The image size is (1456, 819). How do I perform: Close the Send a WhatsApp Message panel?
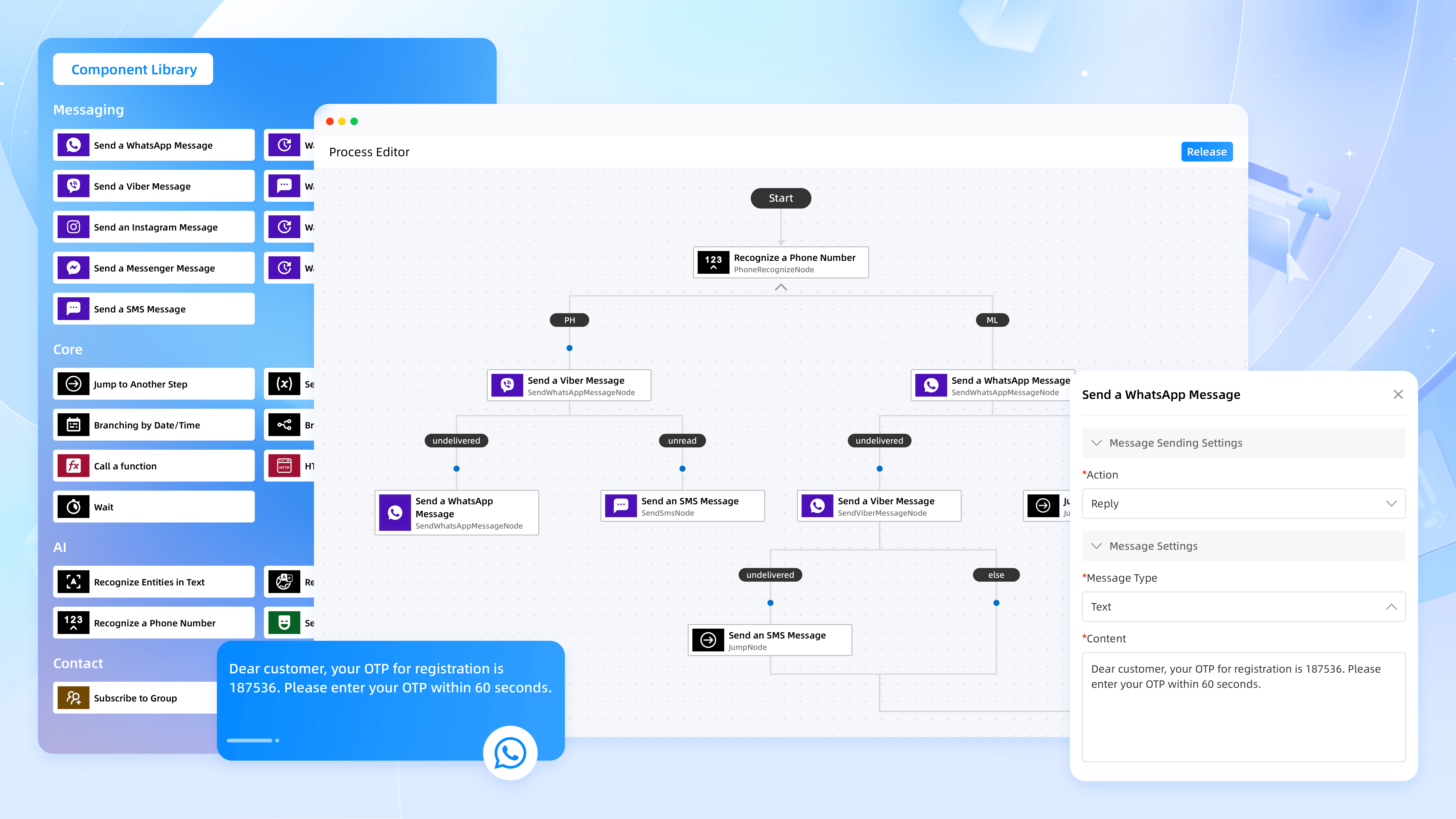(x=1398, y=395)
